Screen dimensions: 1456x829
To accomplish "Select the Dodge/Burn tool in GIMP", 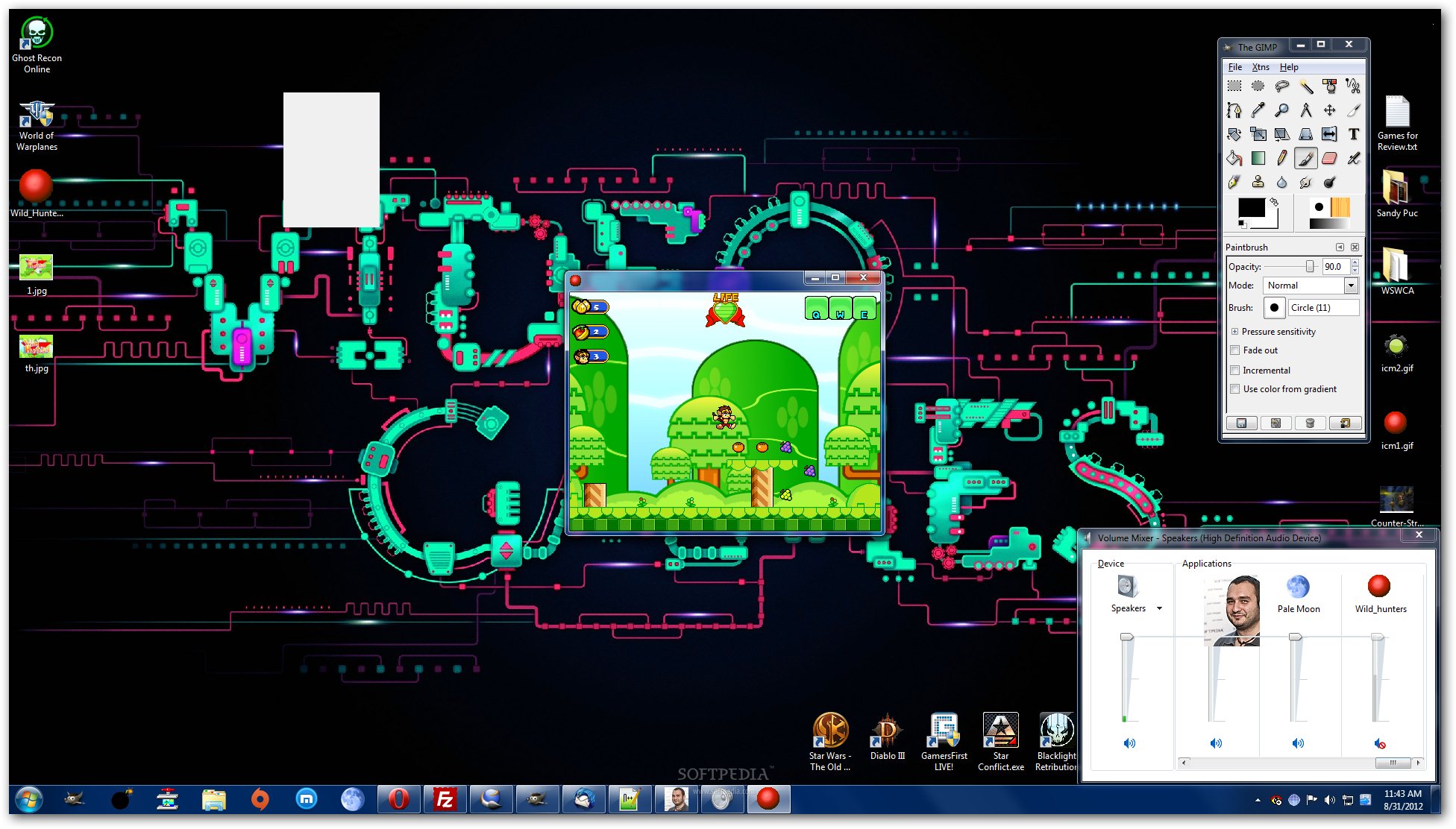I will pyautogui.click(x=1330, y=182).
